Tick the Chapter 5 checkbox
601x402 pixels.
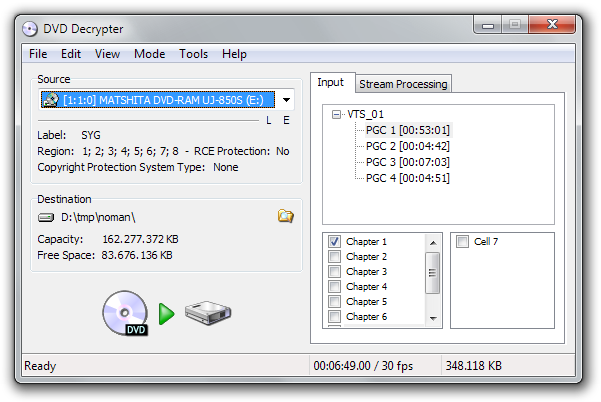pos(334,301)
